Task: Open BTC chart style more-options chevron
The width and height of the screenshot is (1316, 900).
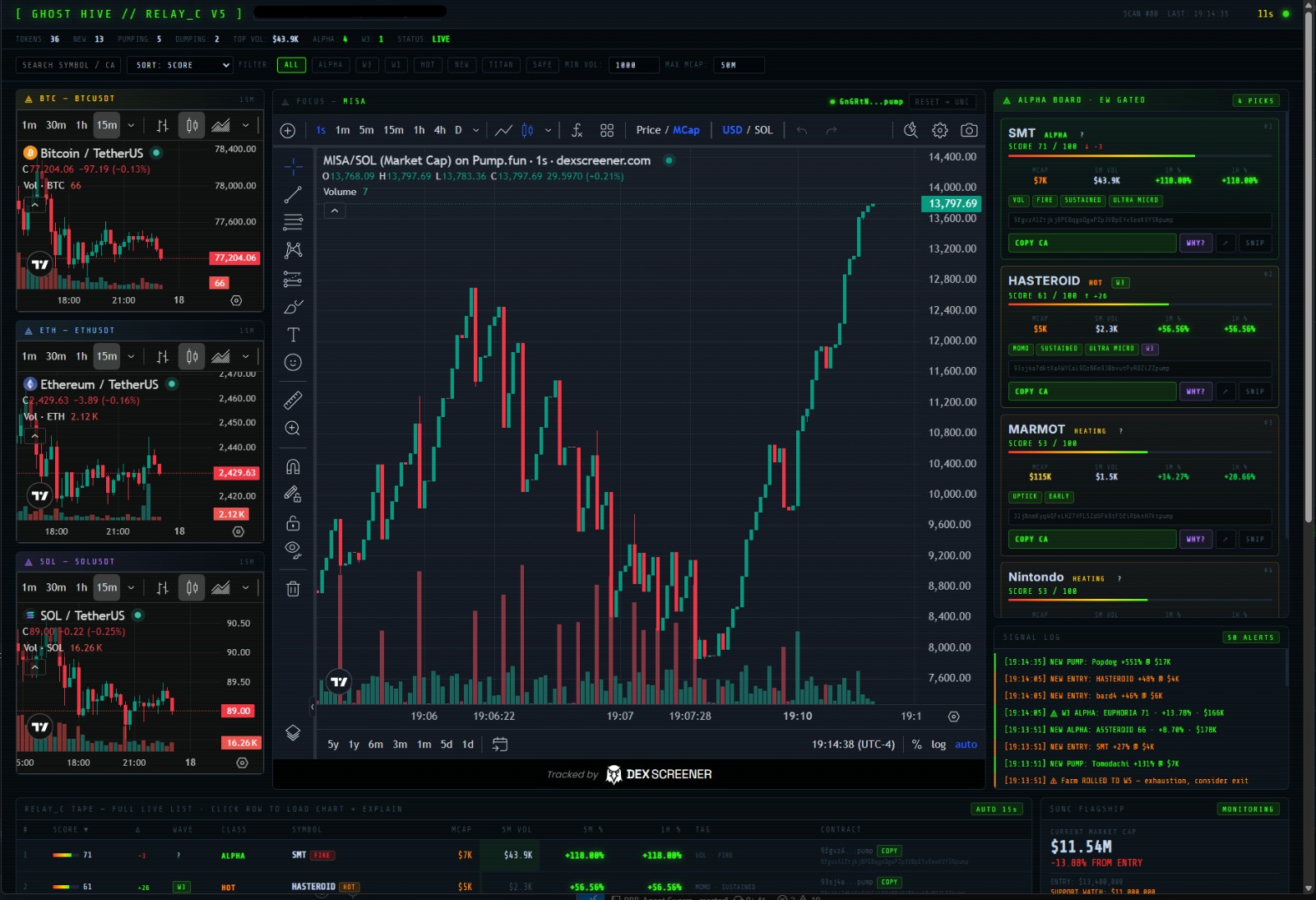Action: pyautogui.click(x=245, y=125)
